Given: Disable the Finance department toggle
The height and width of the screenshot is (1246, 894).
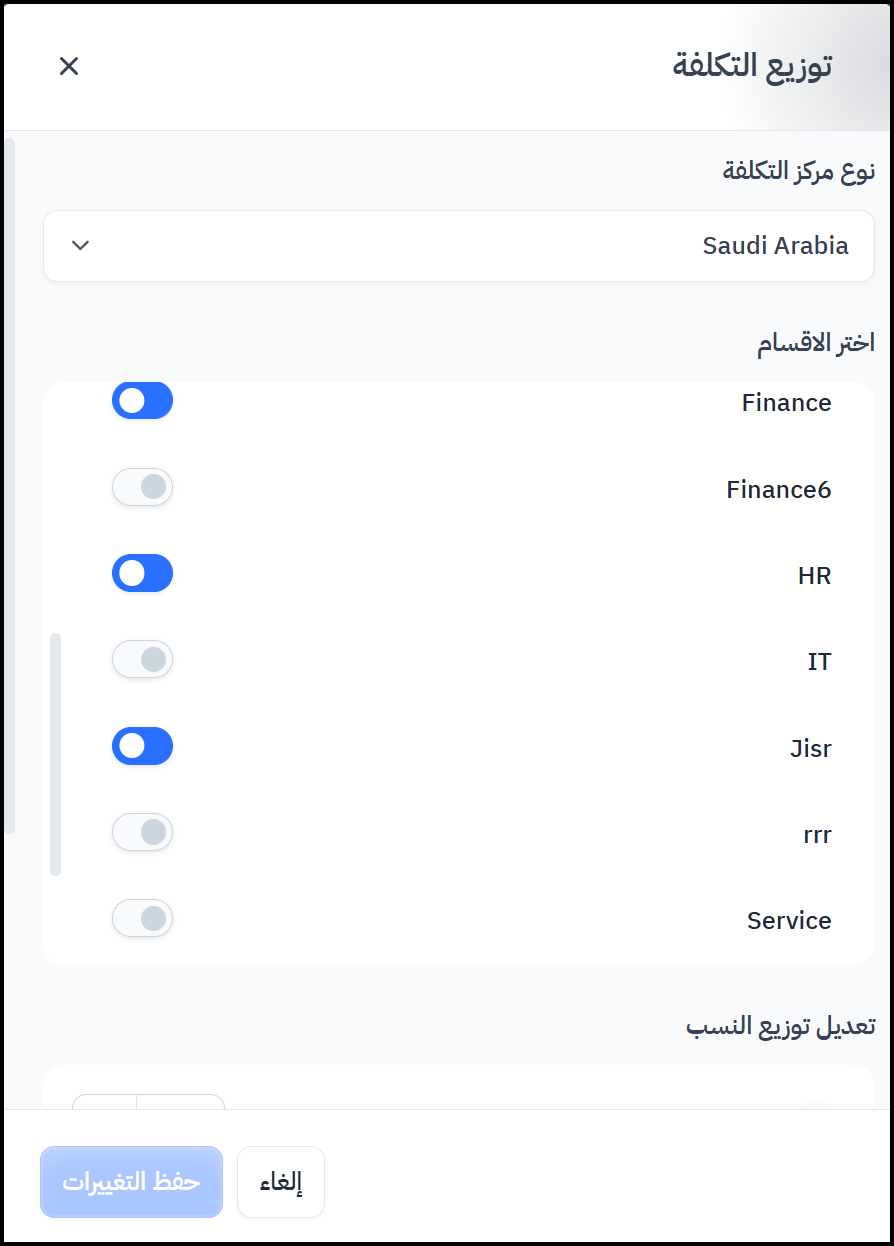Looking at the screenshot, I should 142,401.
